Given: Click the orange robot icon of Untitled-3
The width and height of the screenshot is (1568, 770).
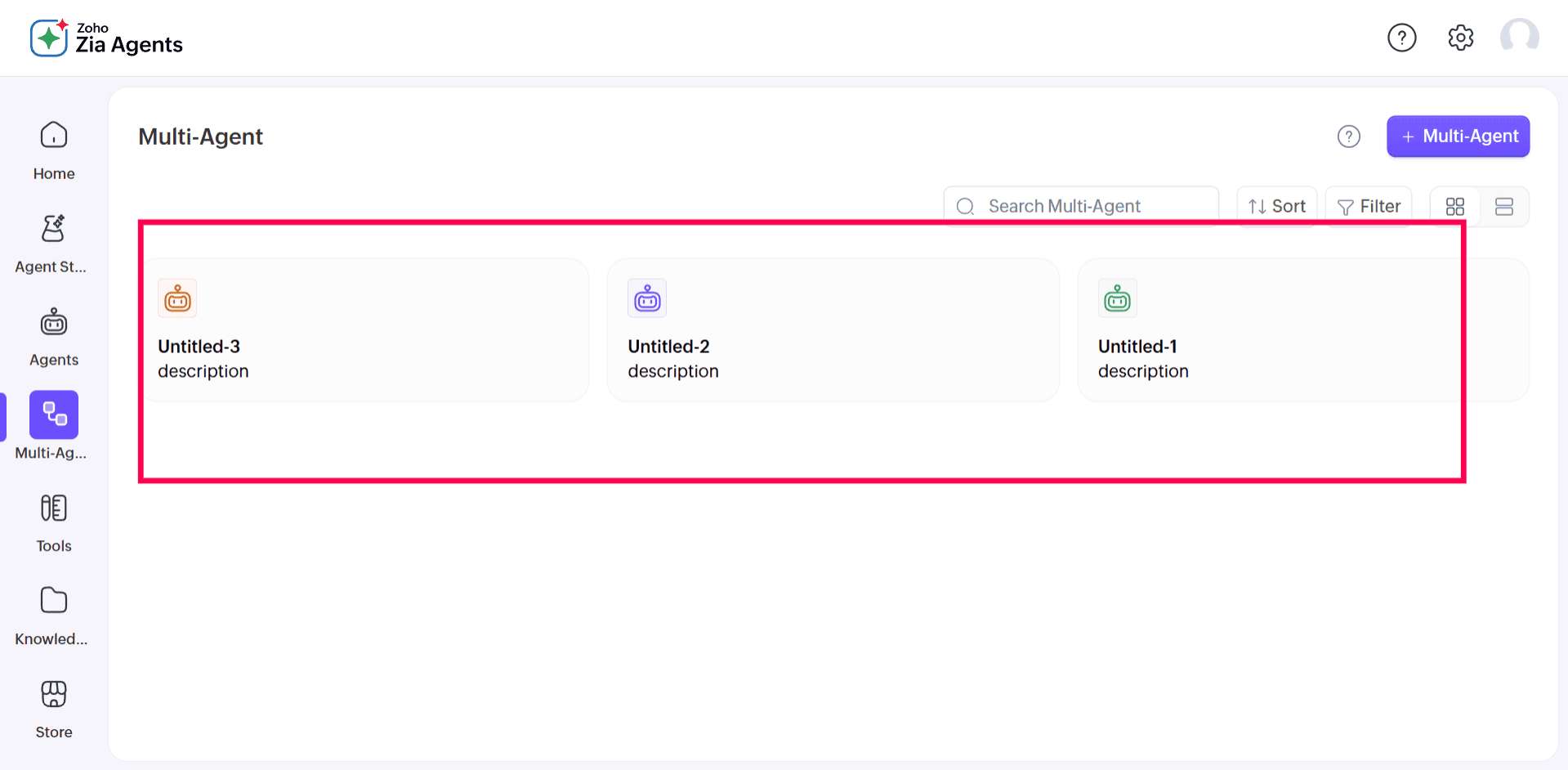Looking at the screenshot, I should (x=177, y=299).
